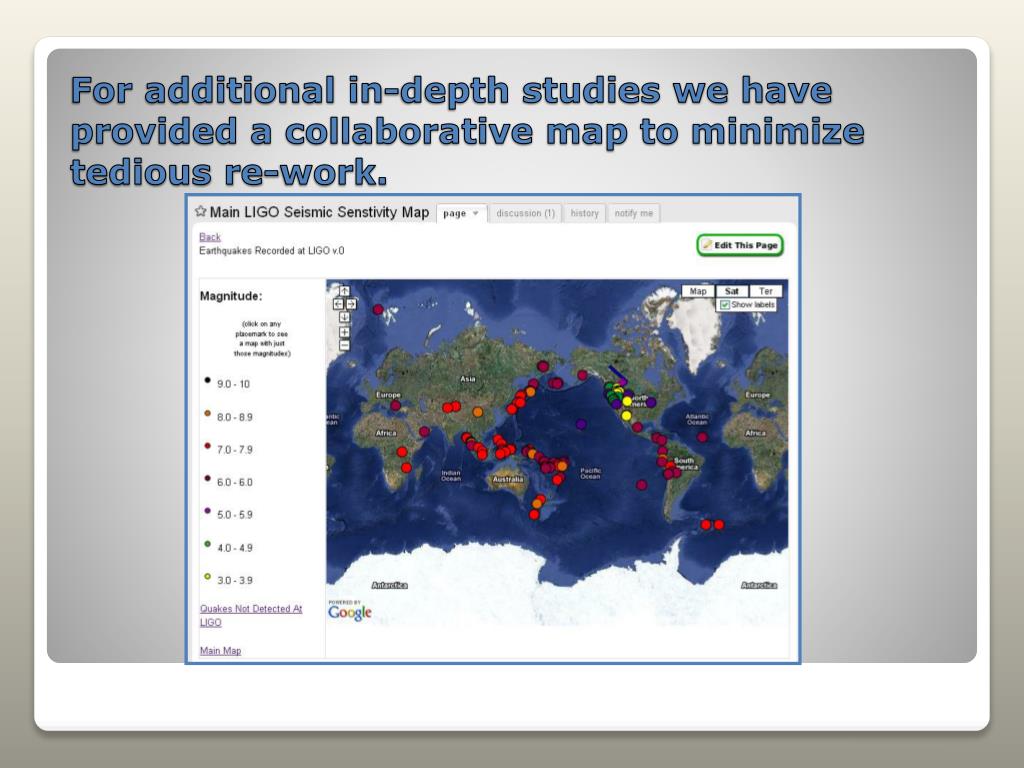Click the Earthquakes Recorded at LIGO v.0 text

click(272, 251)
